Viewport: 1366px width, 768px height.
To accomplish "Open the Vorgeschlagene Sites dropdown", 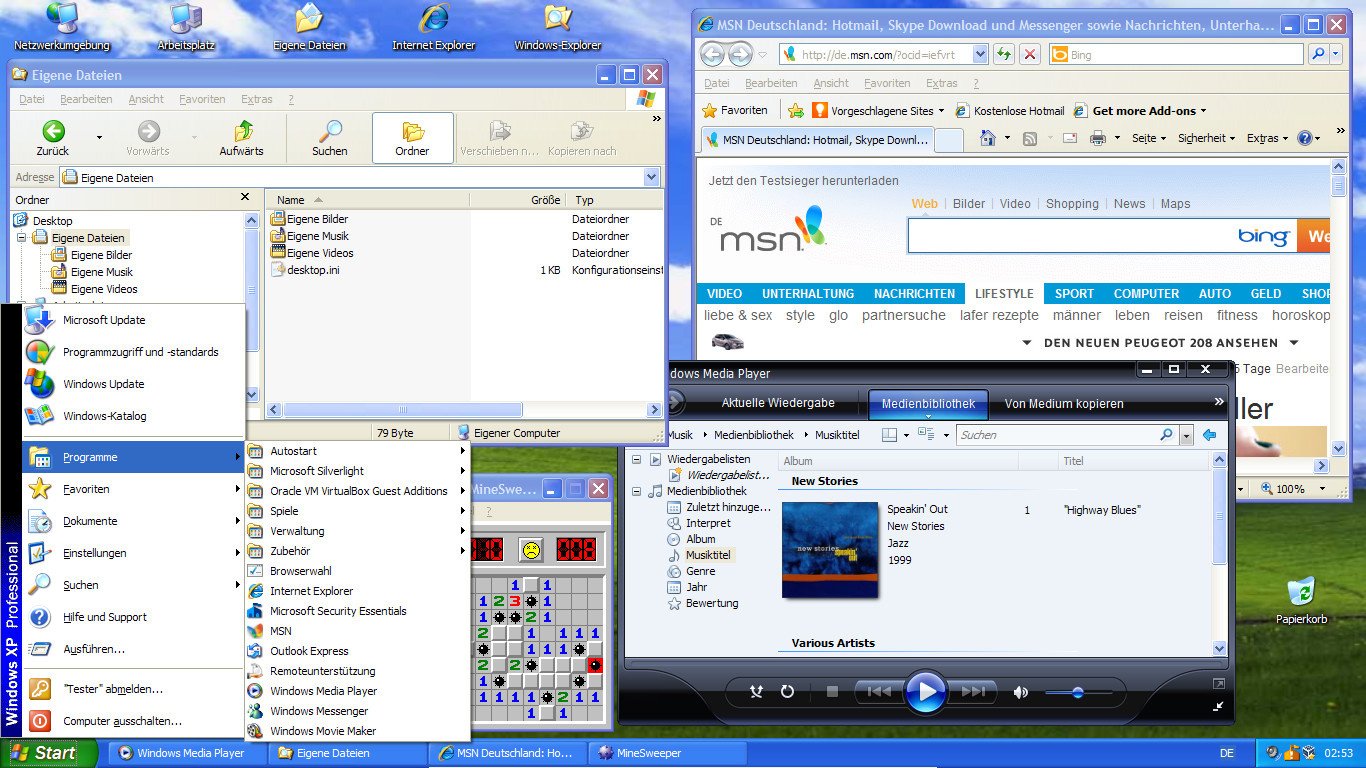I will pos(943,111).
